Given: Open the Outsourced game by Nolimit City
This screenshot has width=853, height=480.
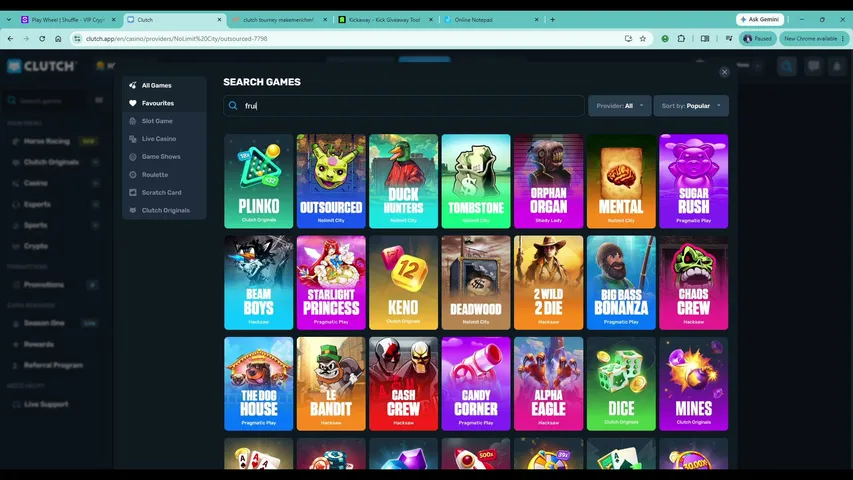Looking at the screenshot, I should tap(331, 181).
